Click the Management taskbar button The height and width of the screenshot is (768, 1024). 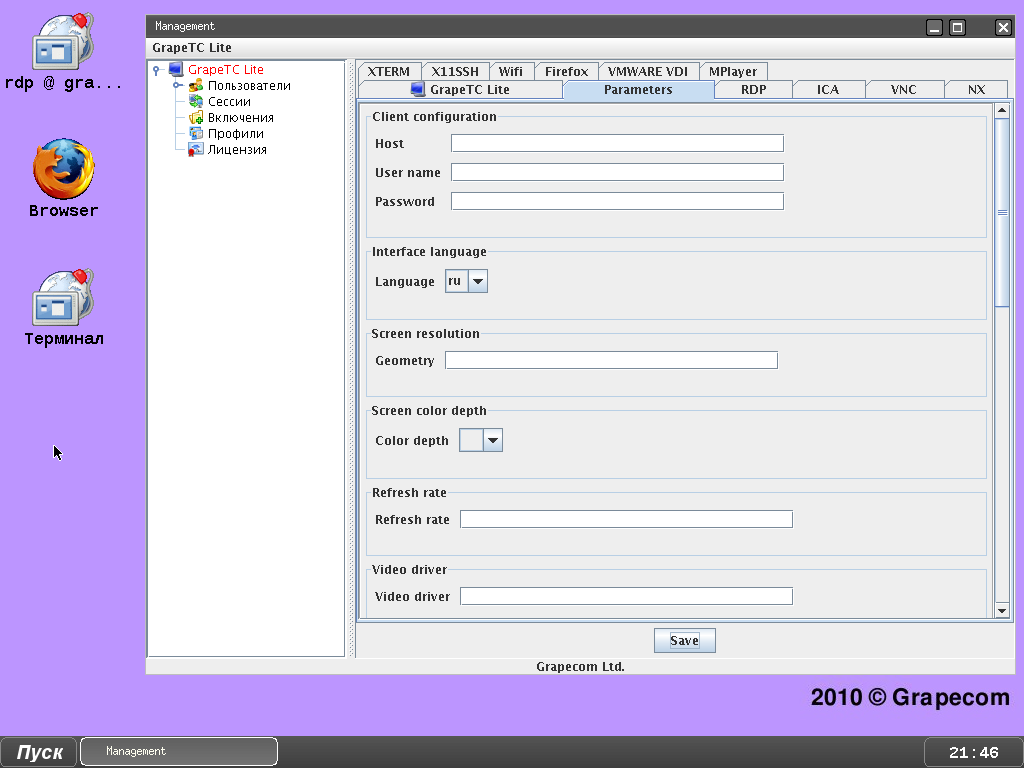(179, 752)
